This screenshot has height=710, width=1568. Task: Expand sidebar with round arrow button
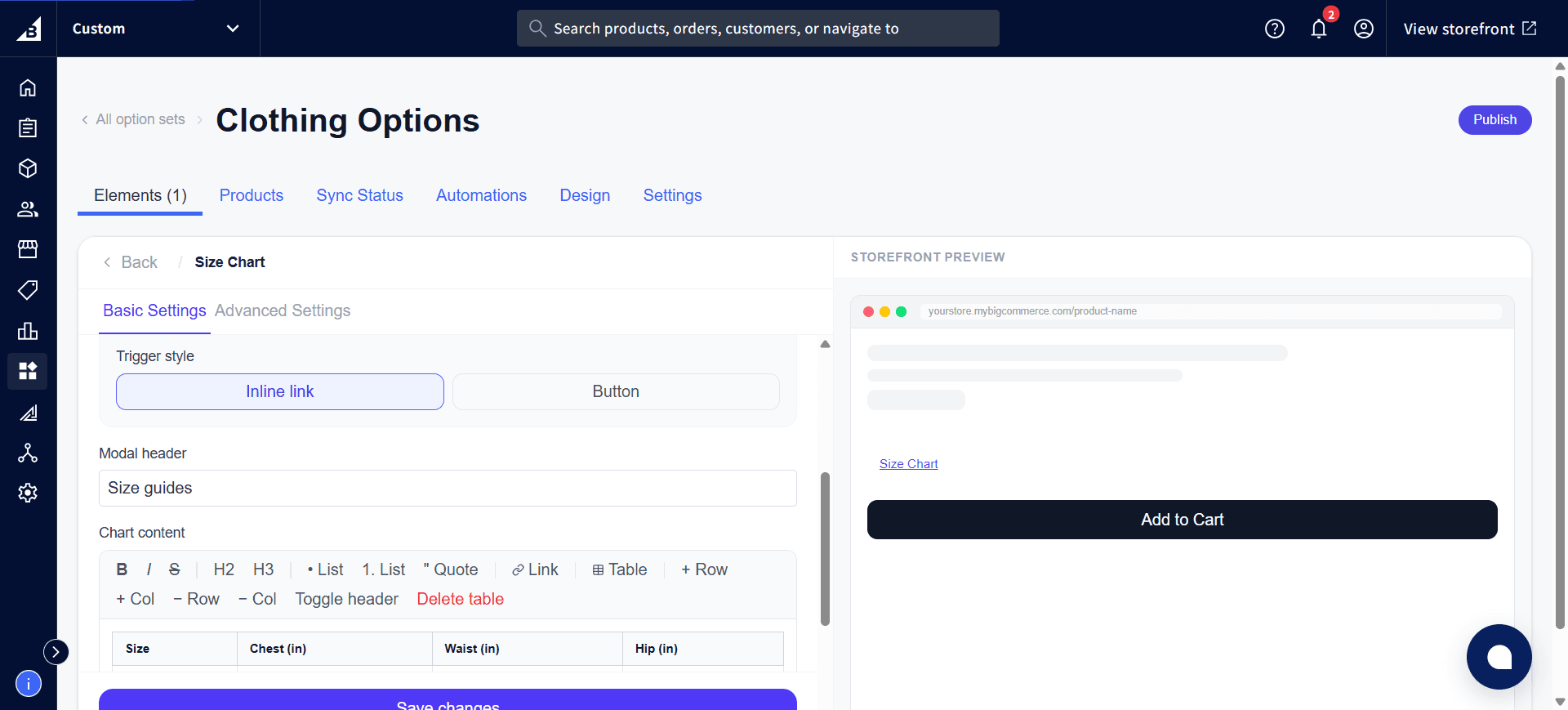56,651
